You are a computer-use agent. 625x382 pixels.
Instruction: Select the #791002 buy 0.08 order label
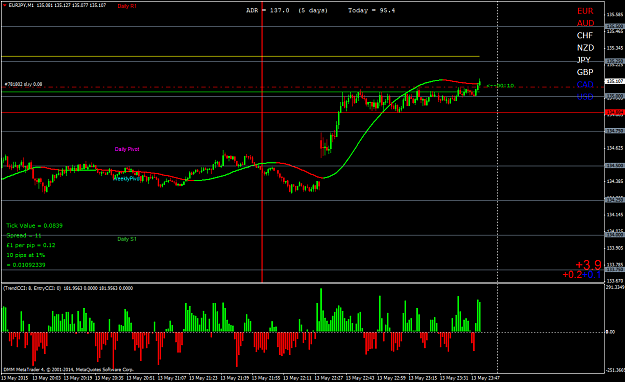click(23, 84)
